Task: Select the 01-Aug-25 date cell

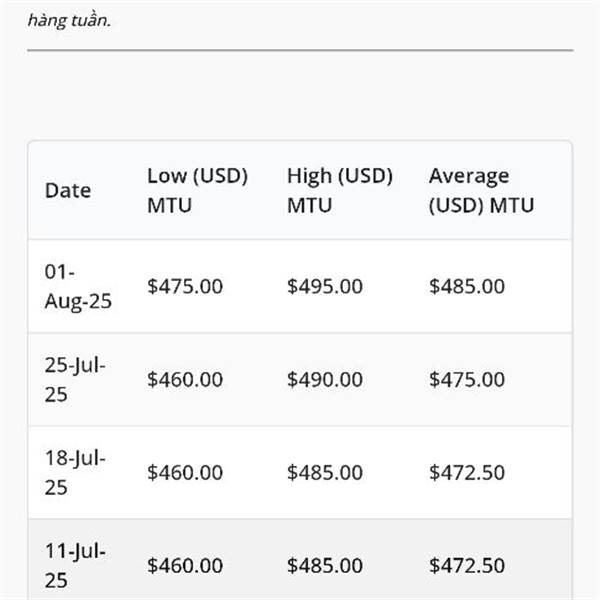Action: (x=78, y=287)
